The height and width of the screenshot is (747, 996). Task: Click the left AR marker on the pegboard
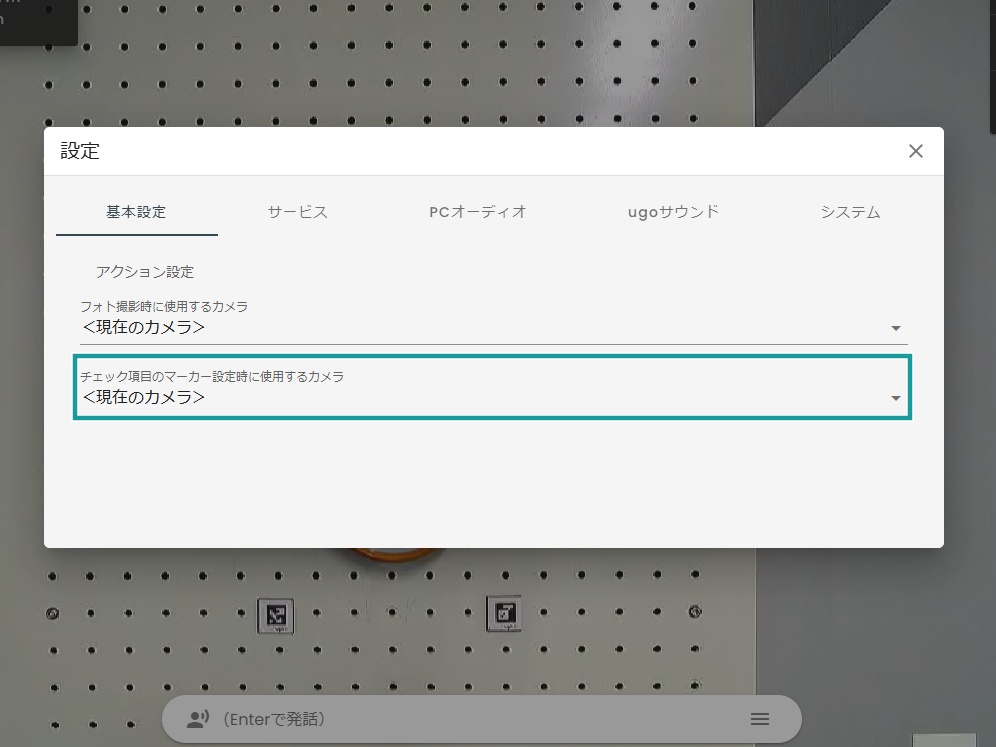pyautogui.click(x=276, y=616)
